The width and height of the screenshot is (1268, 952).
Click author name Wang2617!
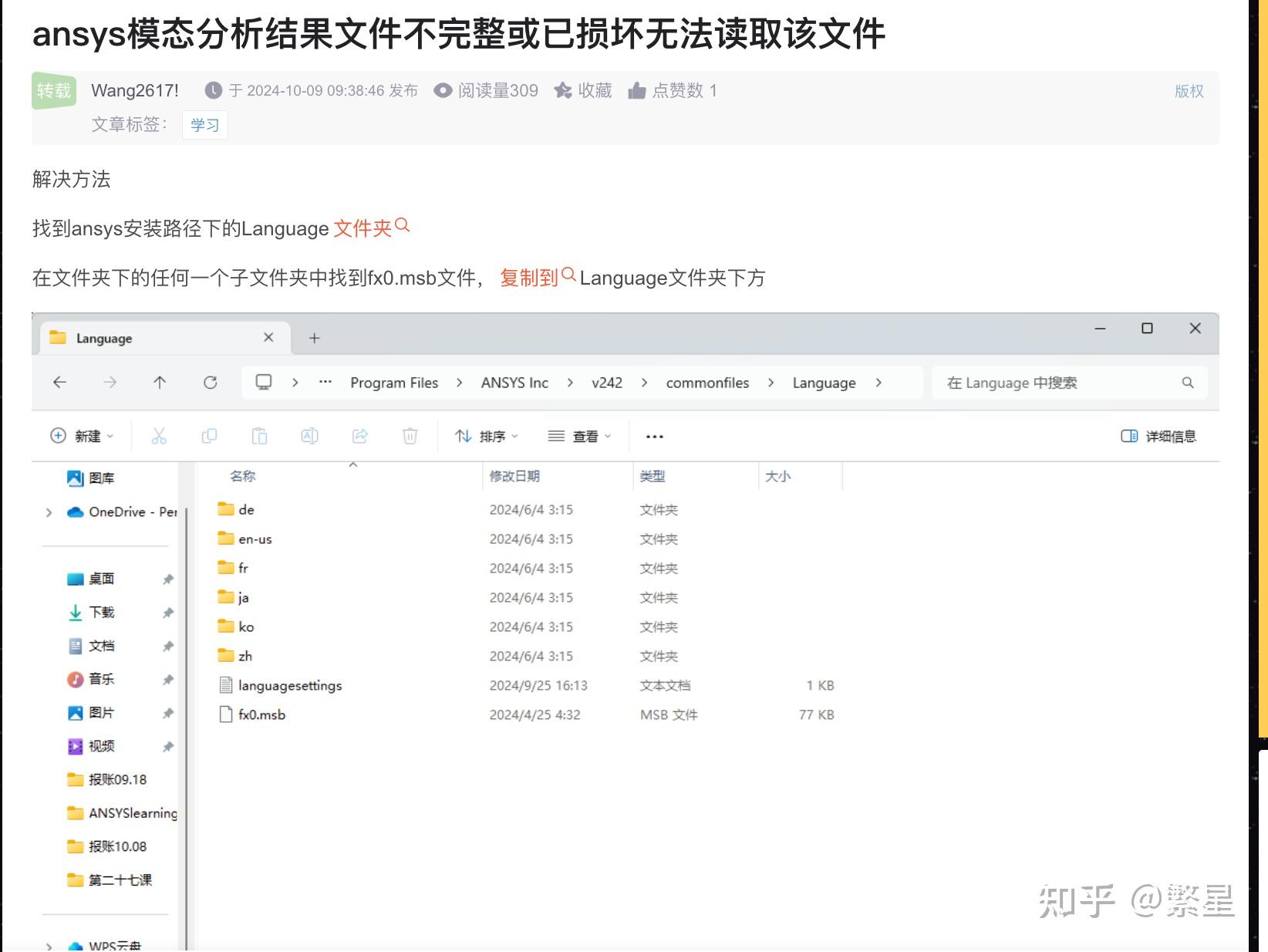tap(135, 90)
